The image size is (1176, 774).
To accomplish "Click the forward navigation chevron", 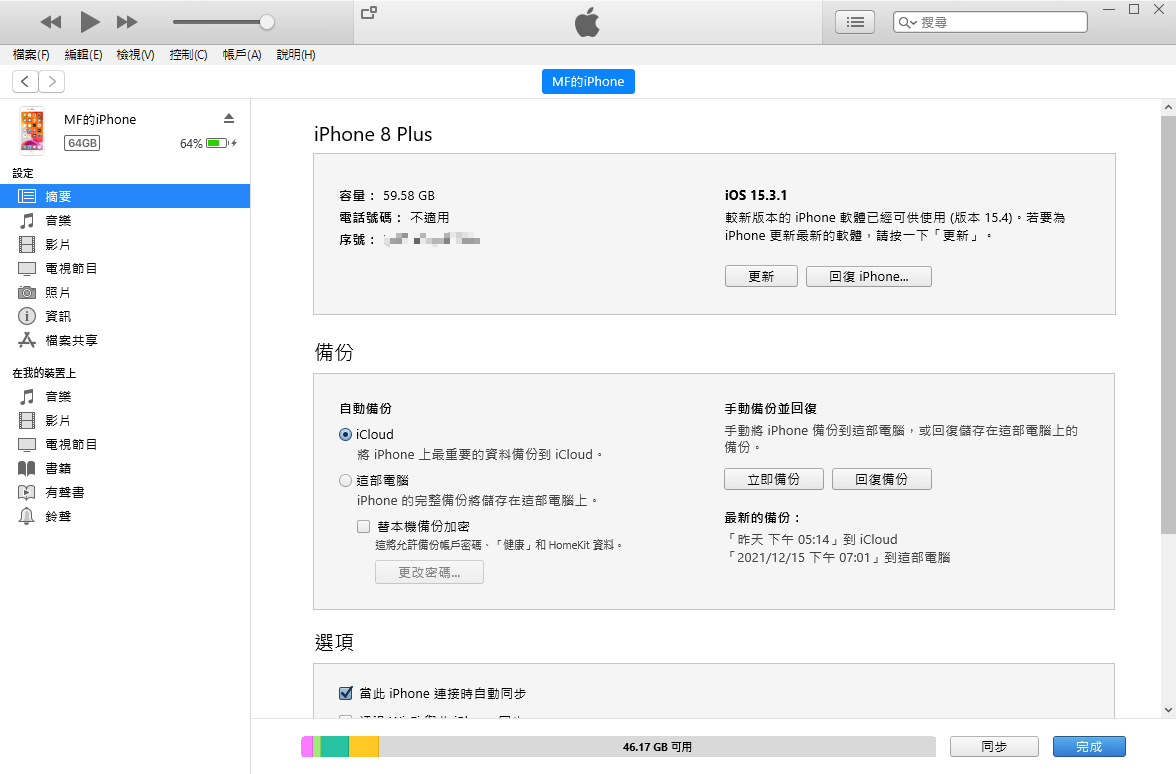I will [x=50, y=81].
